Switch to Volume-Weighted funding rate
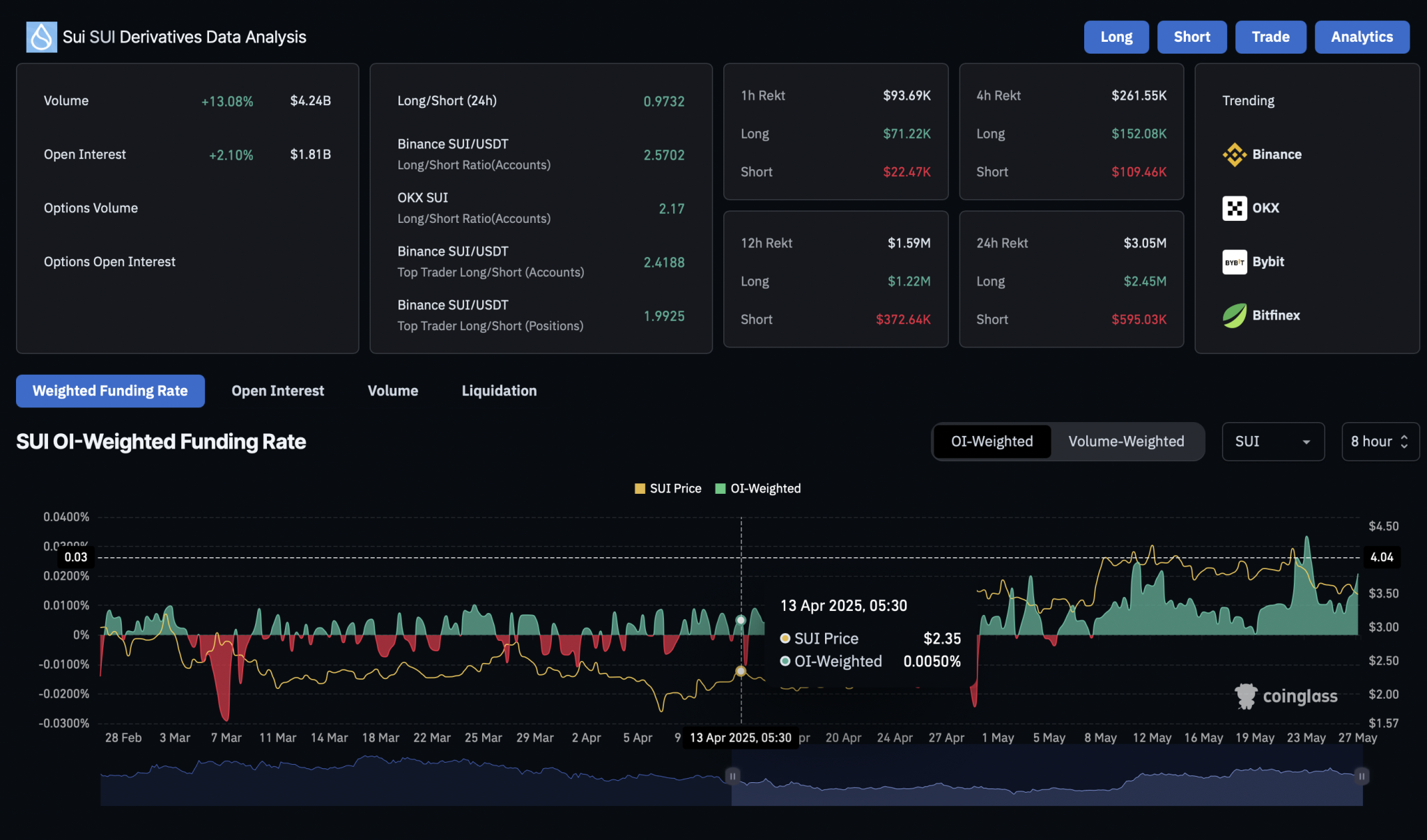The image size is (1427, 840). click(1126, 442)
